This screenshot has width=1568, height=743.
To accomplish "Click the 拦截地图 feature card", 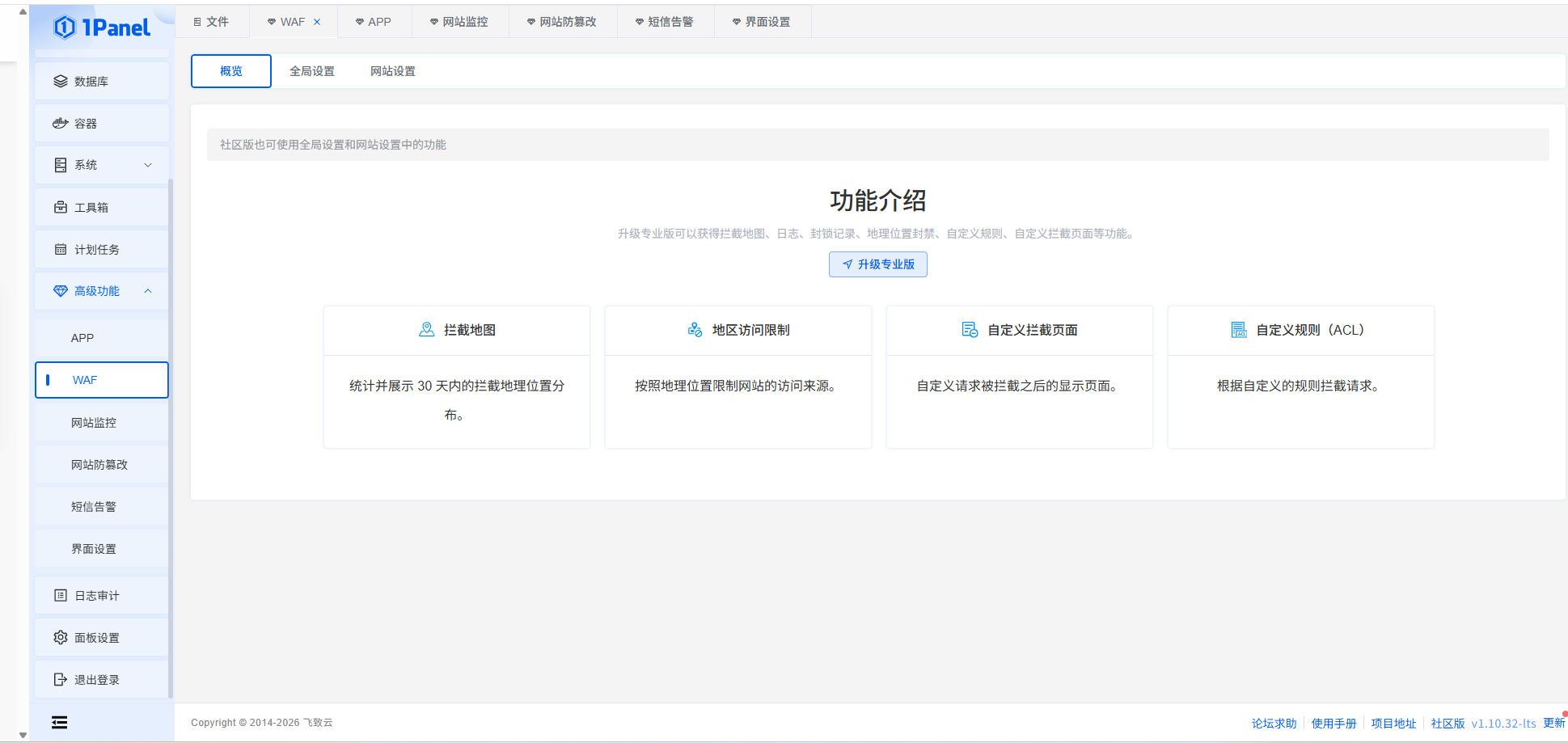I will (x=457, y=377).
